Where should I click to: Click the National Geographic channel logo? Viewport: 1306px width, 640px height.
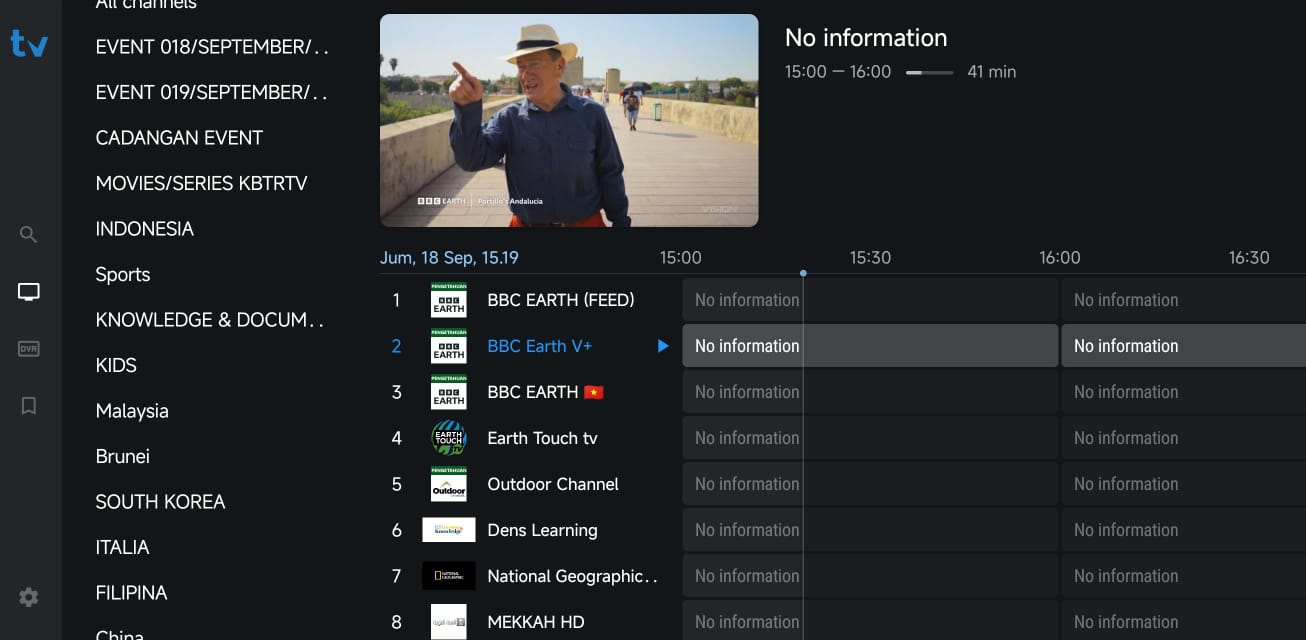pyautogui.click(x=449, y=576)
